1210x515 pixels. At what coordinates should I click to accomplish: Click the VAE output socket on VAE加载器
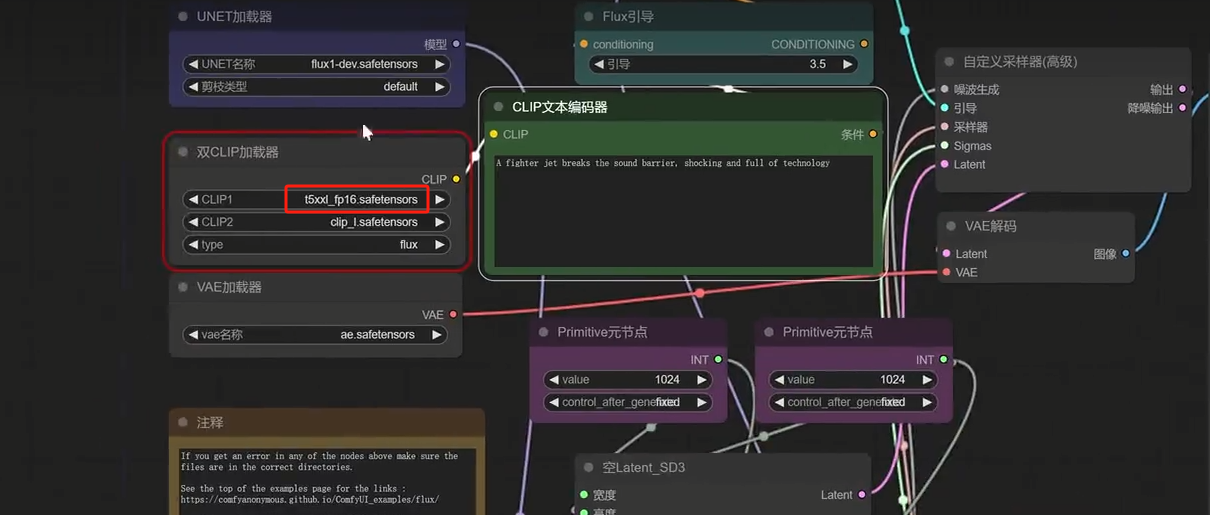453,315
